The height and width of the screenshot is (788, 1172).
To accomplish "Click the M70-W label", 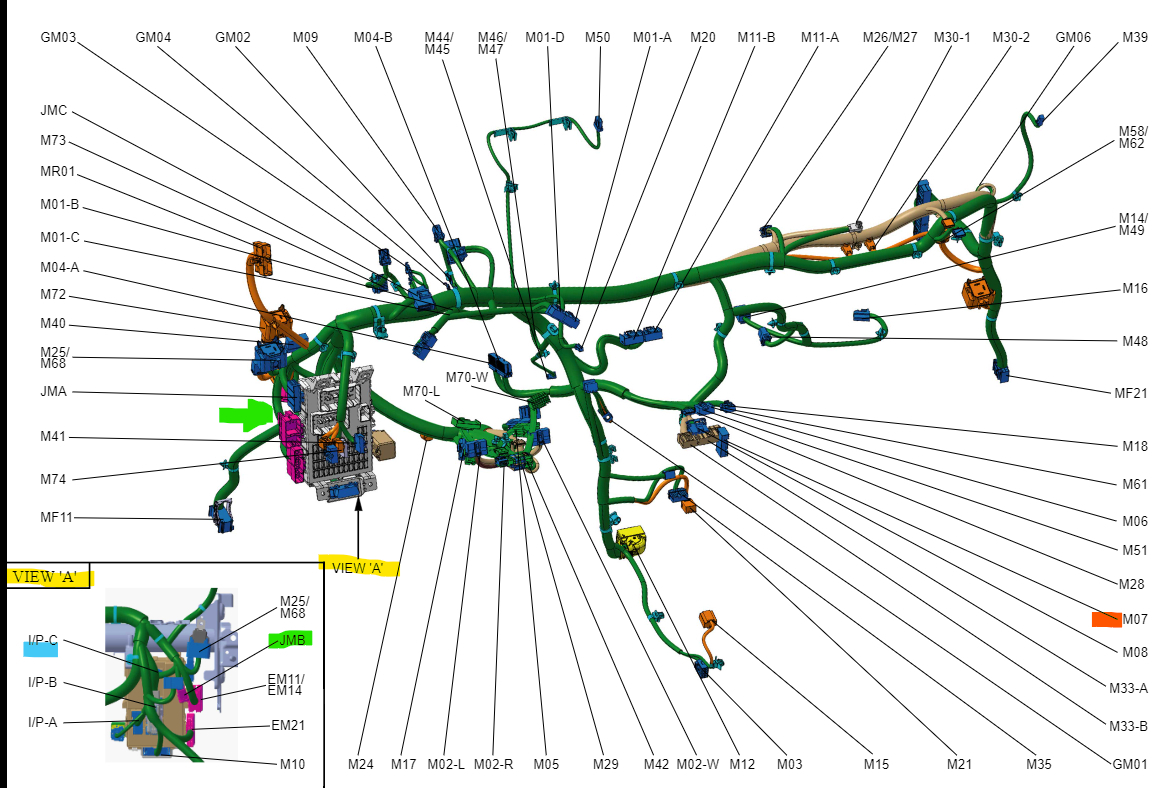I will pyautogui.click(x=467, y=378).
